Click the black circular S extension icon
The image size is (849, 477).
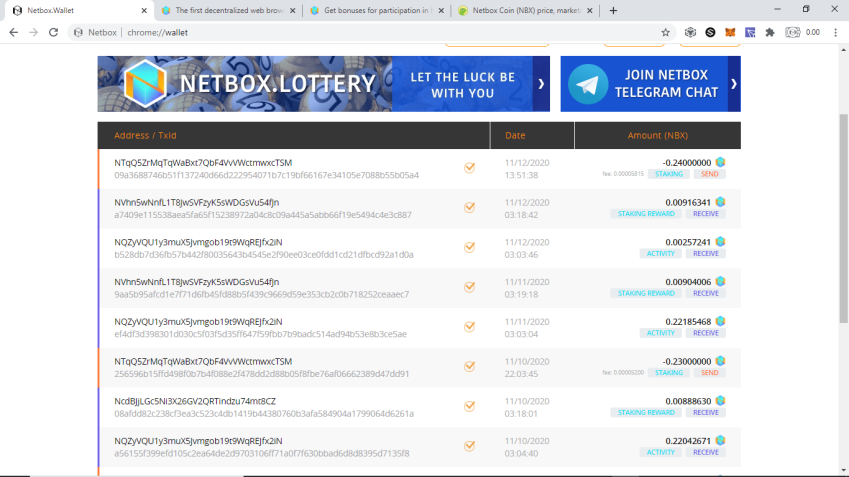710,32
